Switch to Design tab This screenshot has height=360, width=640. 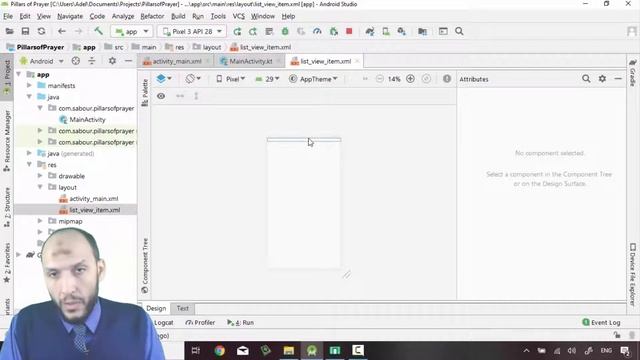(x=156, y=309)
